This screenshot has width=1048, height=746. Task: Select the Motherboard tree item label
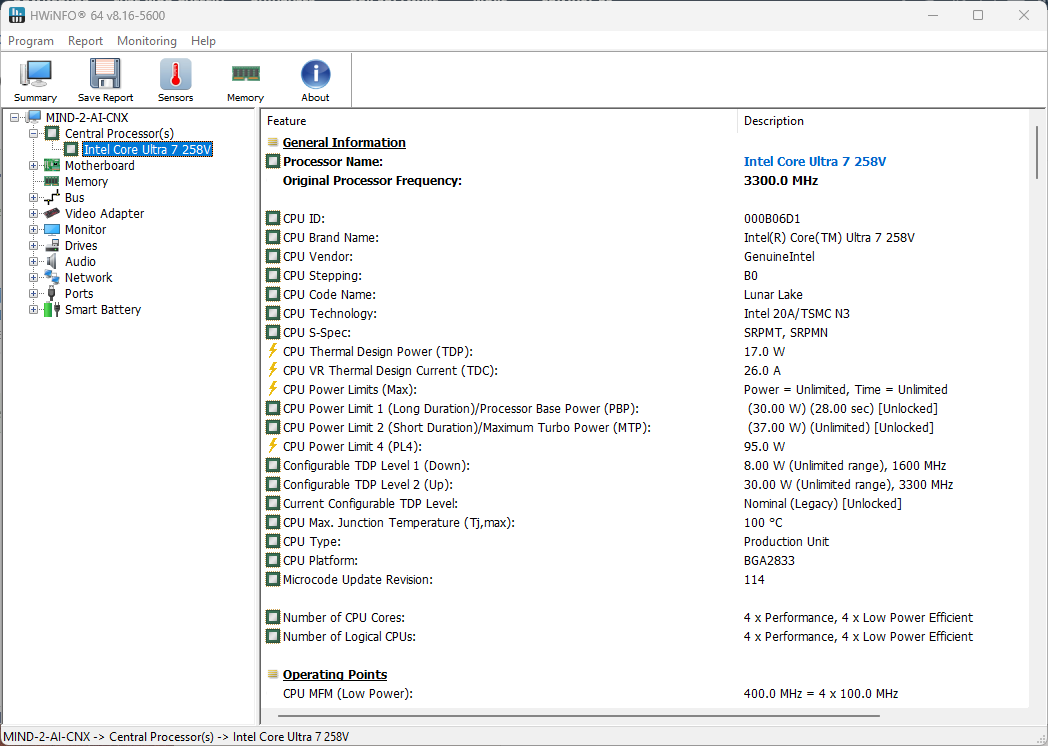[100, 165]
